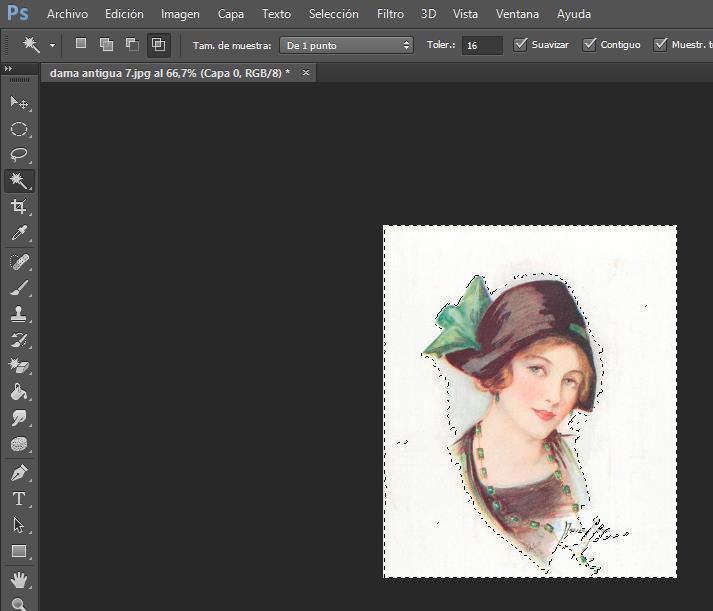Select the Paint Bucket tool
The image size is (713, 611).
[x=19, y=392]
